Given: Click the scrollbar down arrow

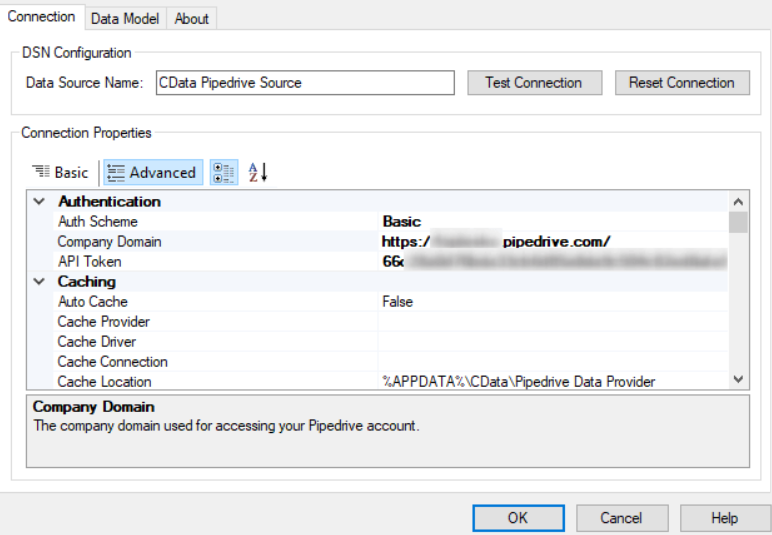Looking at the screenshot, I should coord(739,379).
